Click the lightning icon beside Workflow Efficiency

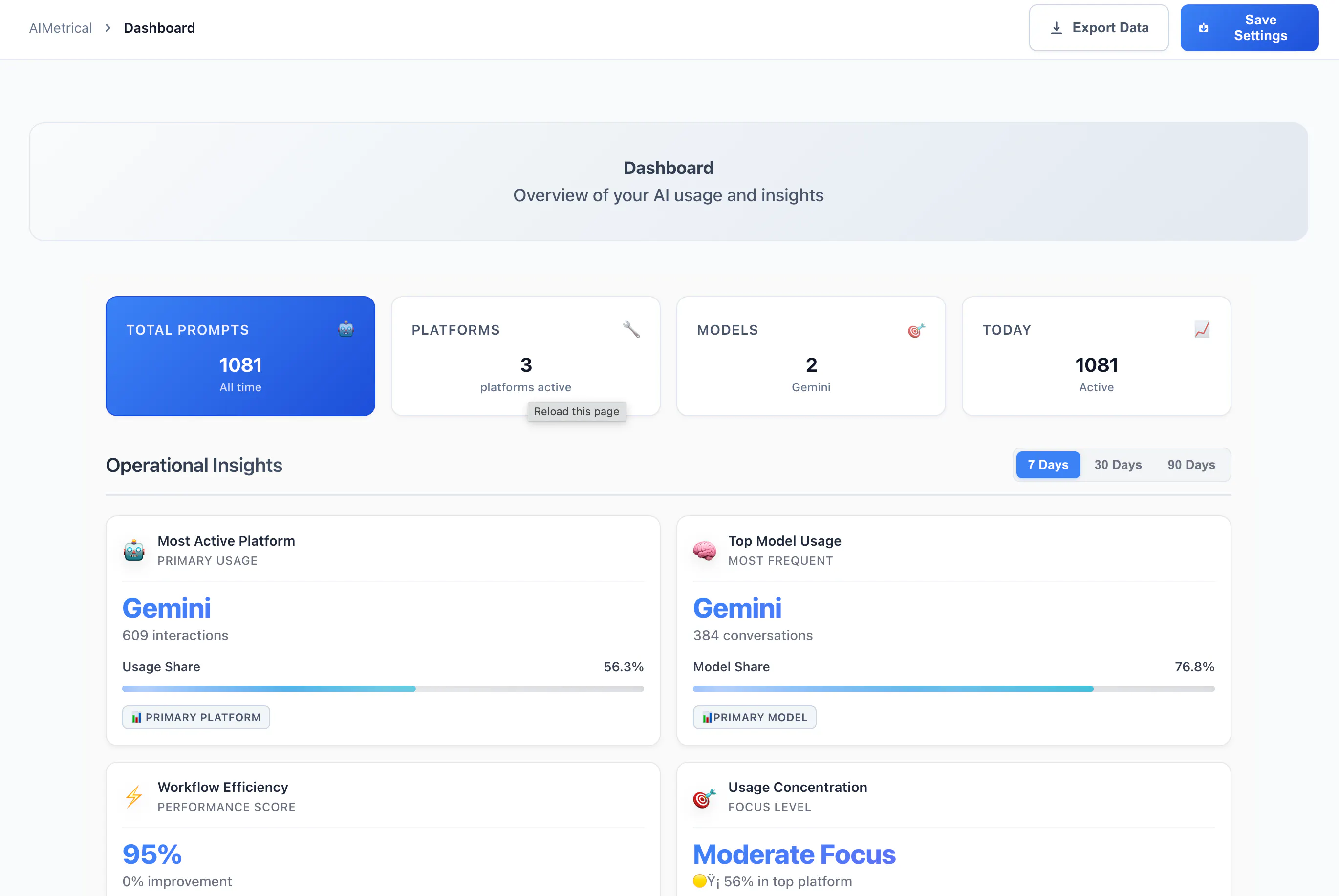[134, 796]
